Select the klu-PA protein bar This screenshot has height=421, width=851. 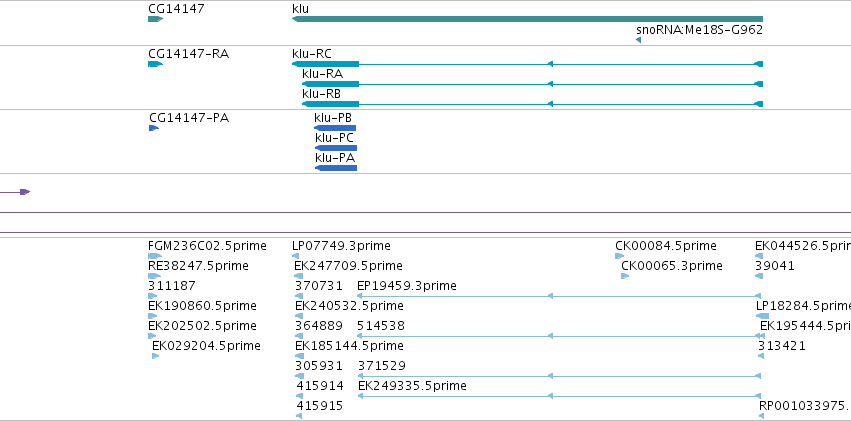(336, 168)
